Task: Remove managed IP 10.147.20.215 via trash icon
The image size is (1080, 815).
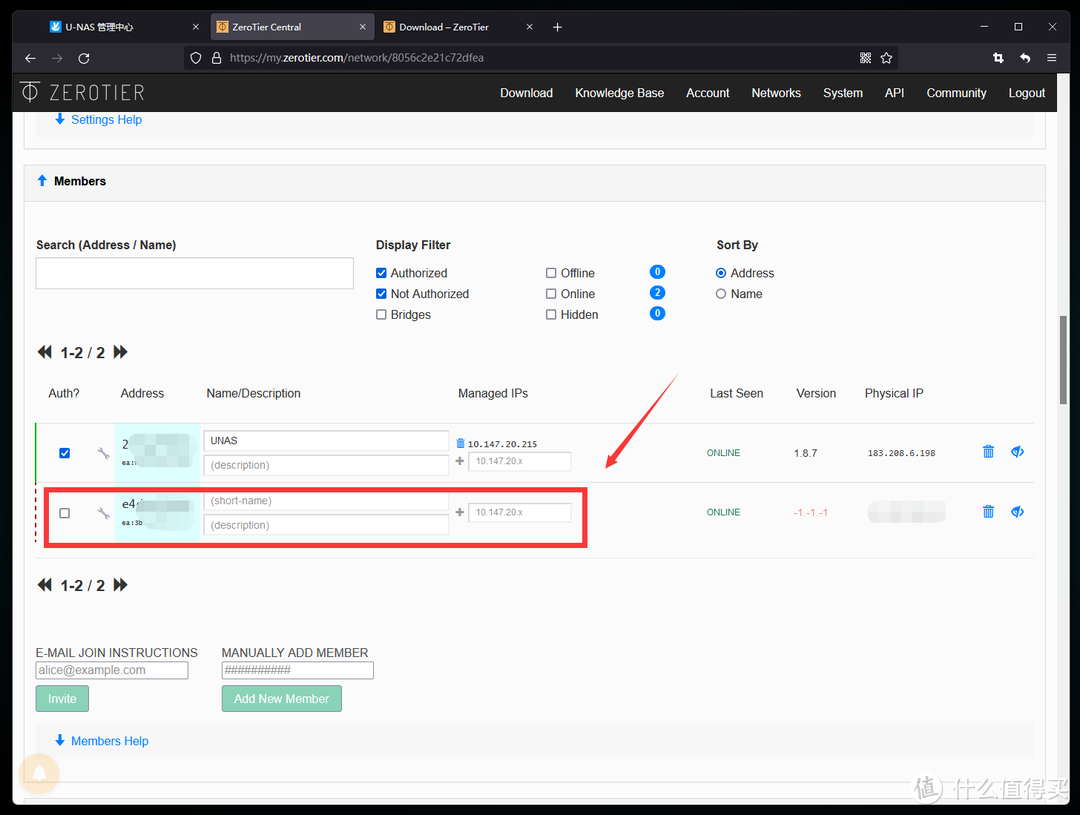Action: point(460,443)
